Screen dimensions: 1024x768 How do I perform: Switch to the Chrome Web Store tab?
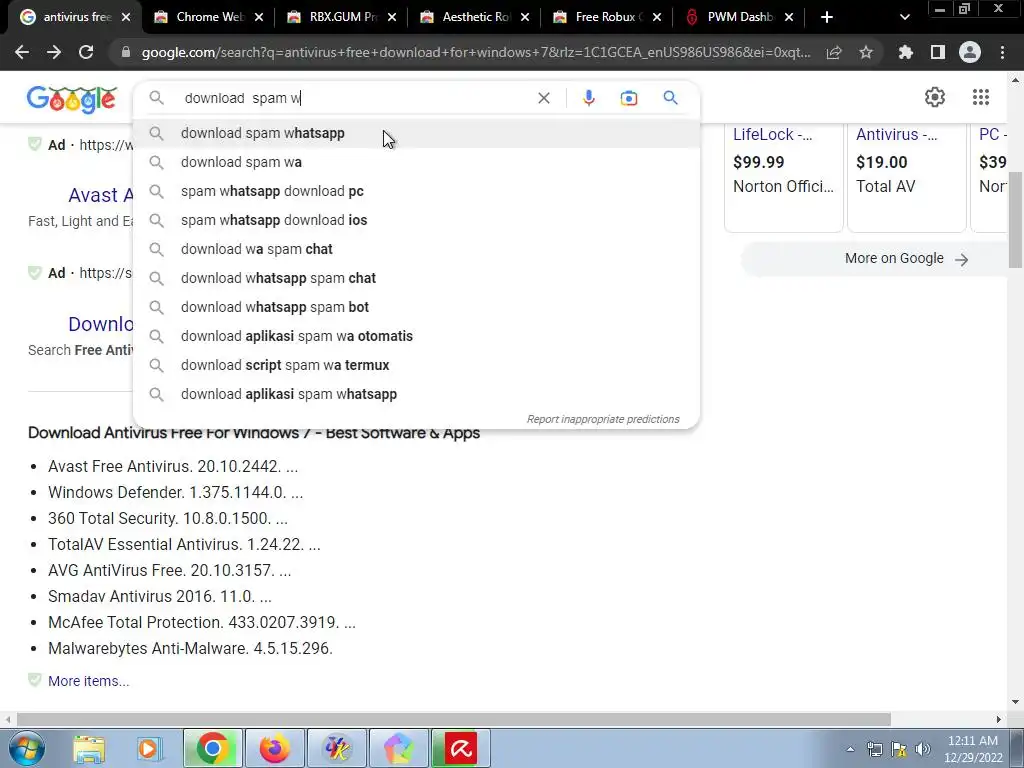(x=209, y=17)
